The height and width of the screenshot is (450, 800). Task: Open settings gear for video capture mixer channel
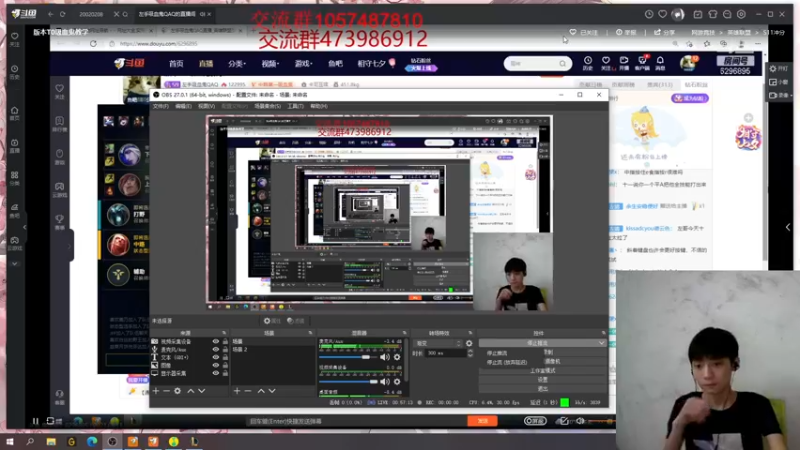tap(397, 382)
